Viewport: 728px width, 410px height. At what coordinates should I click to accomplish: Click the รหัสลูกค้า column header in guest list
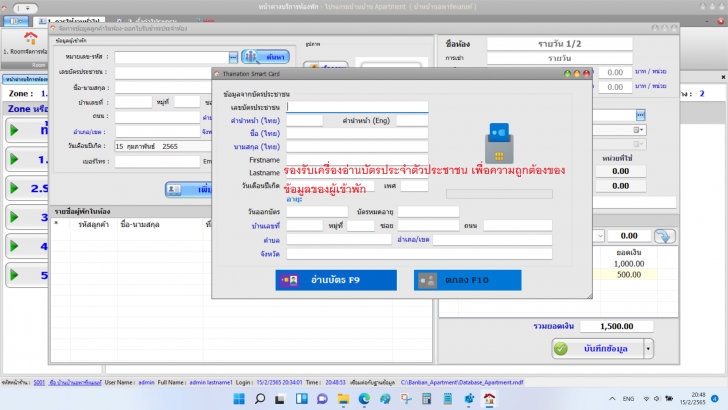point(93,224)
